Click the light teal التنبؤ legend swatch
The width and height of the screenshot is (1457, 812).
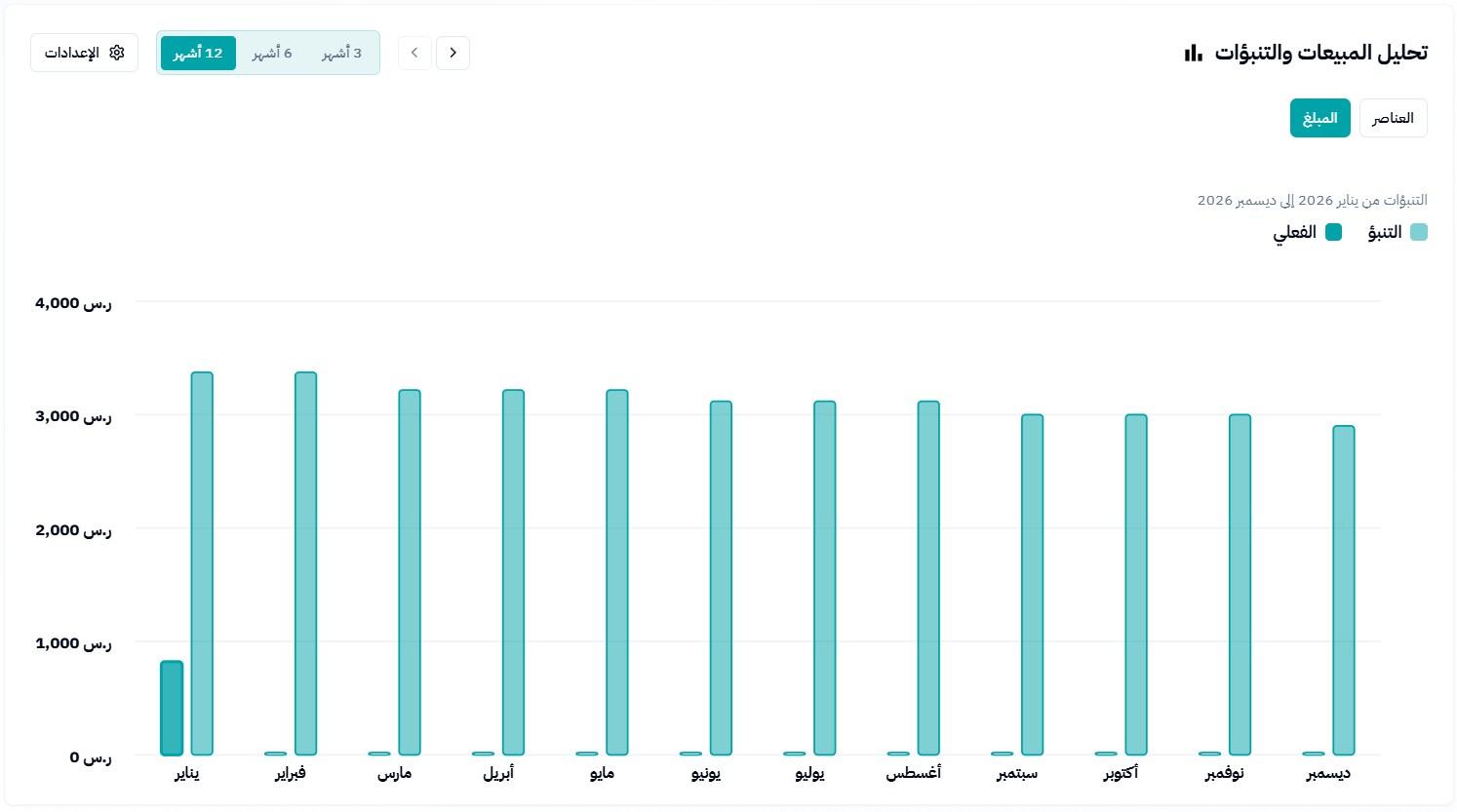[1418, 232]
